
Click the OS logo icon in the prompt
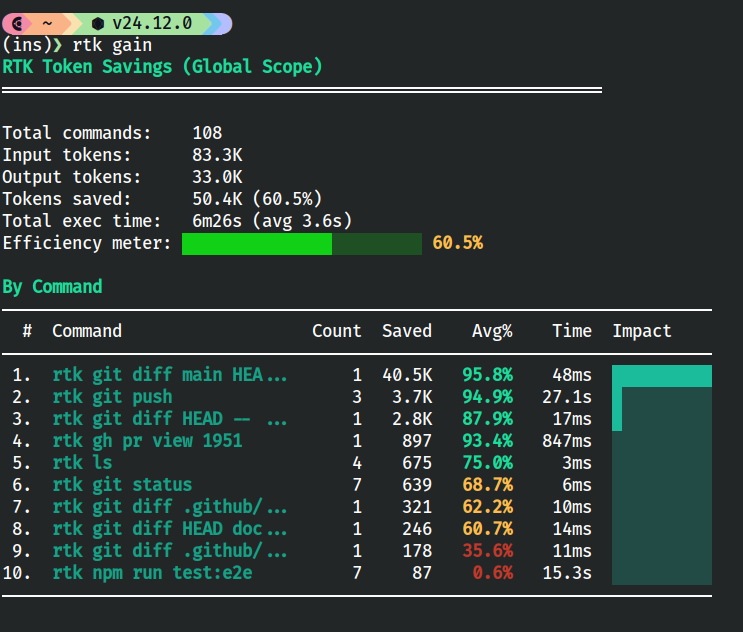click(x=18, y=23)
